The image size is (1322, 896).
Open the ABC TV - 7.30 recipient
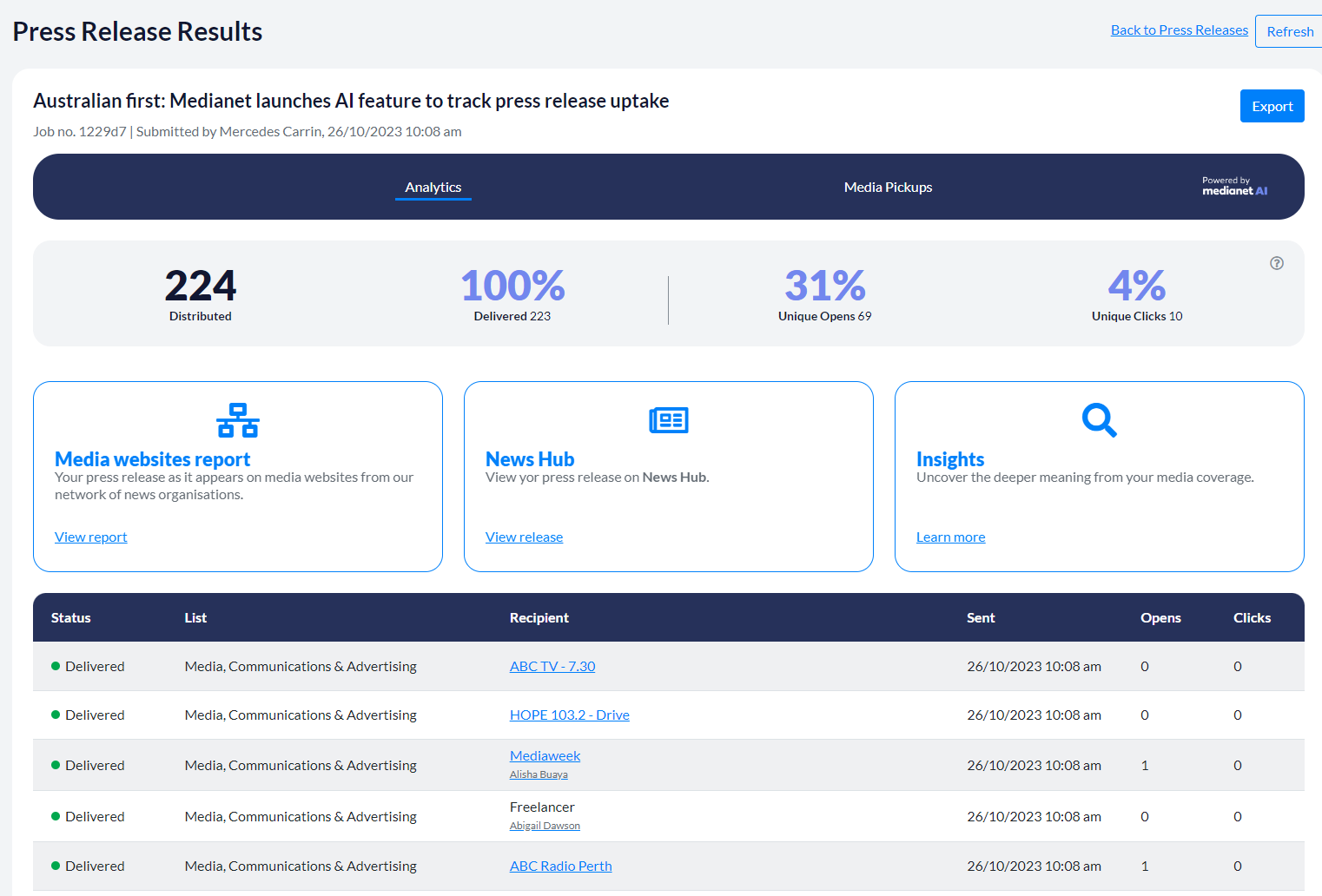click(x=552, y=666)
